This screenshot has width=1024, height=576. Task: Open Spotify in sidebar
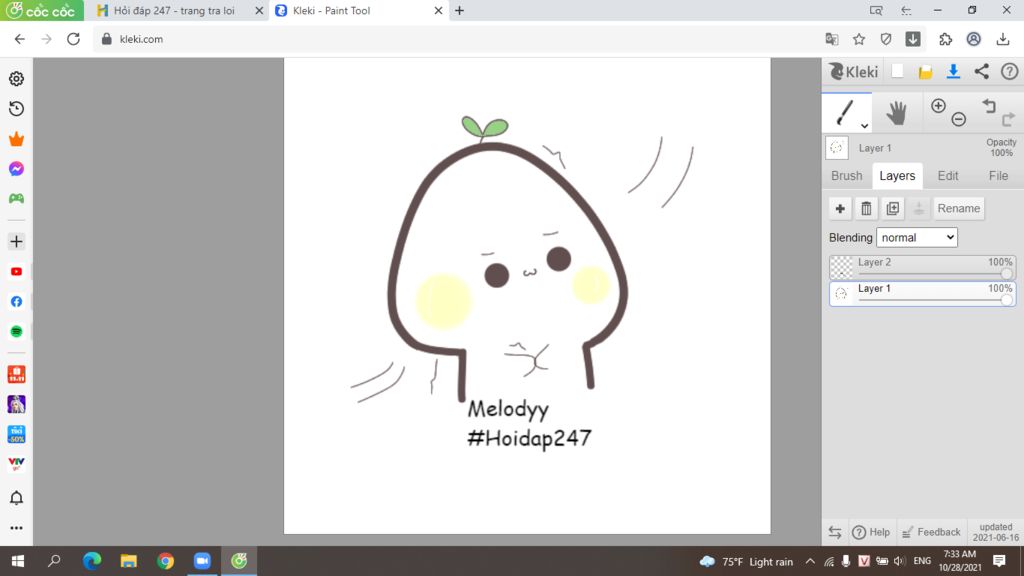click(16, 332)
